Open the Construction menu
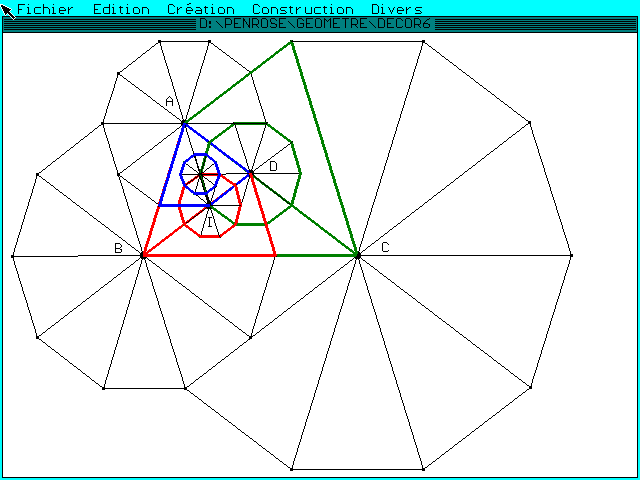 coord(302,9)
